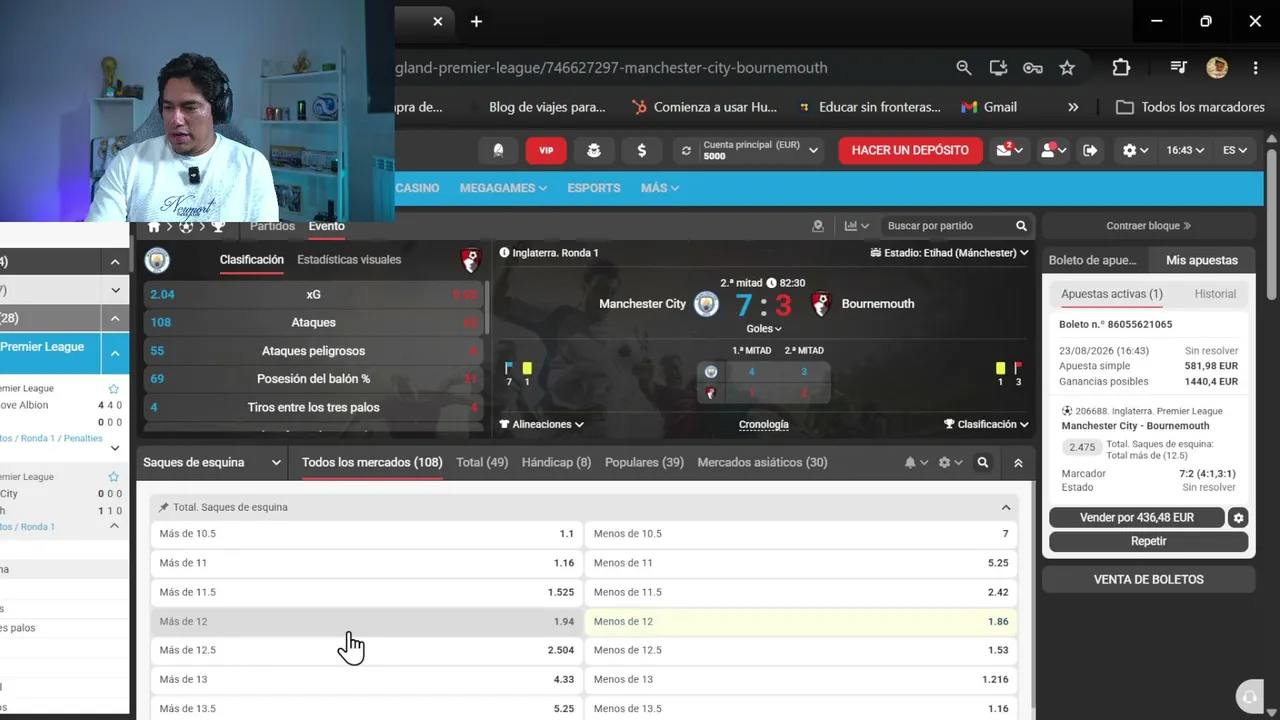1280x720 pixels.
Task: Click the logout arrow icon
Action: [1090, 150]
